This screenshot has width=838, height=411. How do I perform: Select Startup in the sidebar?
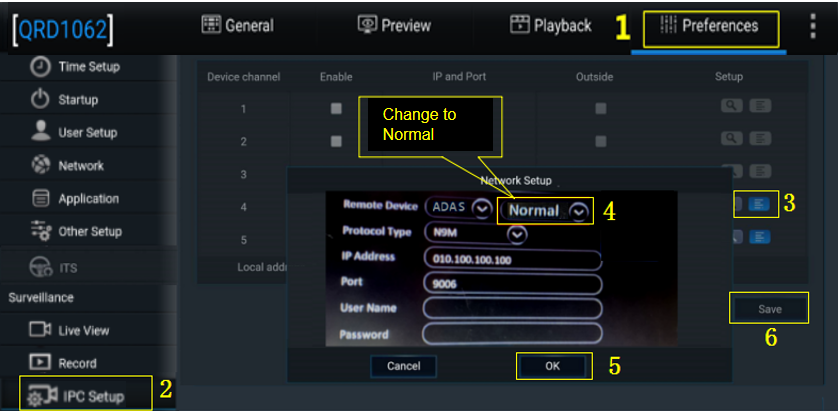pos(77,100)
